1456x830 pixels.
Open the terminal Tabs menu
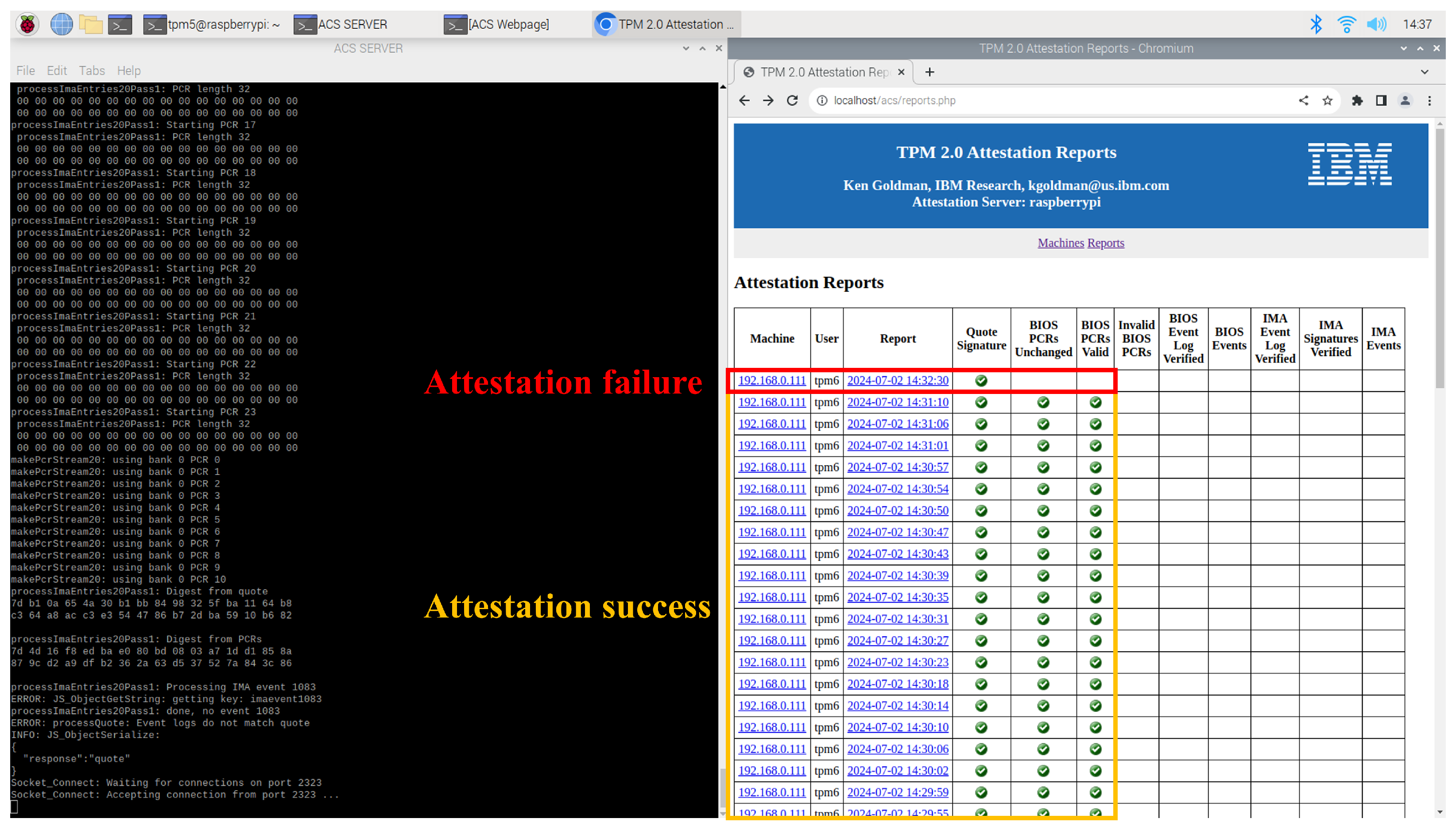tap(91, 71)
